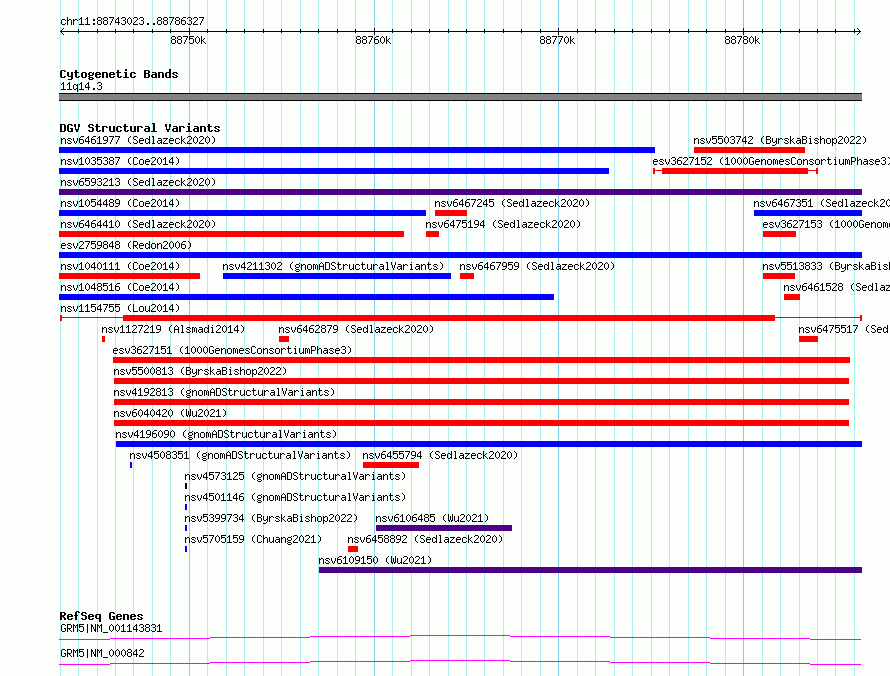Open nsv4501146 (gnomADStructuralVariants) label

tap(295, 497)
